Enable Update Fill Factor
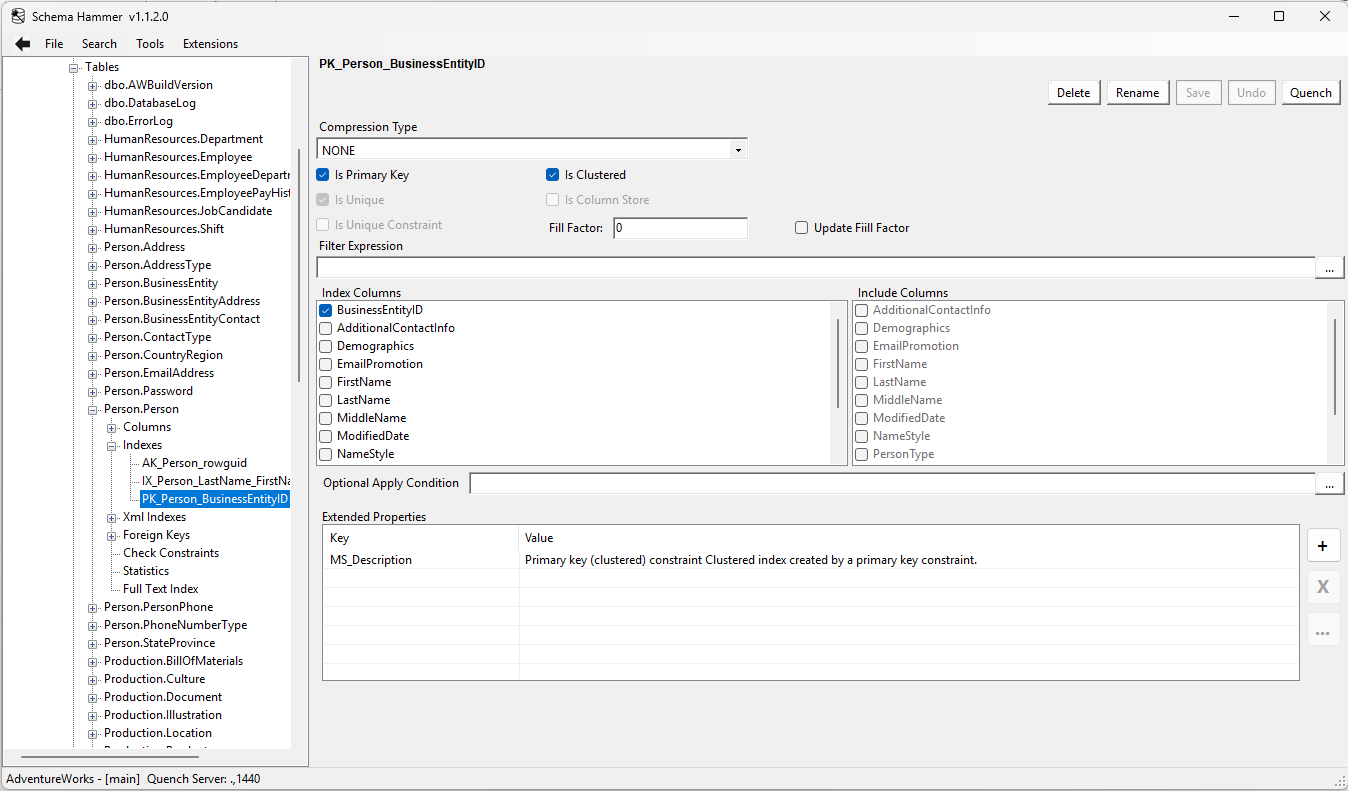 pos(801,227)
